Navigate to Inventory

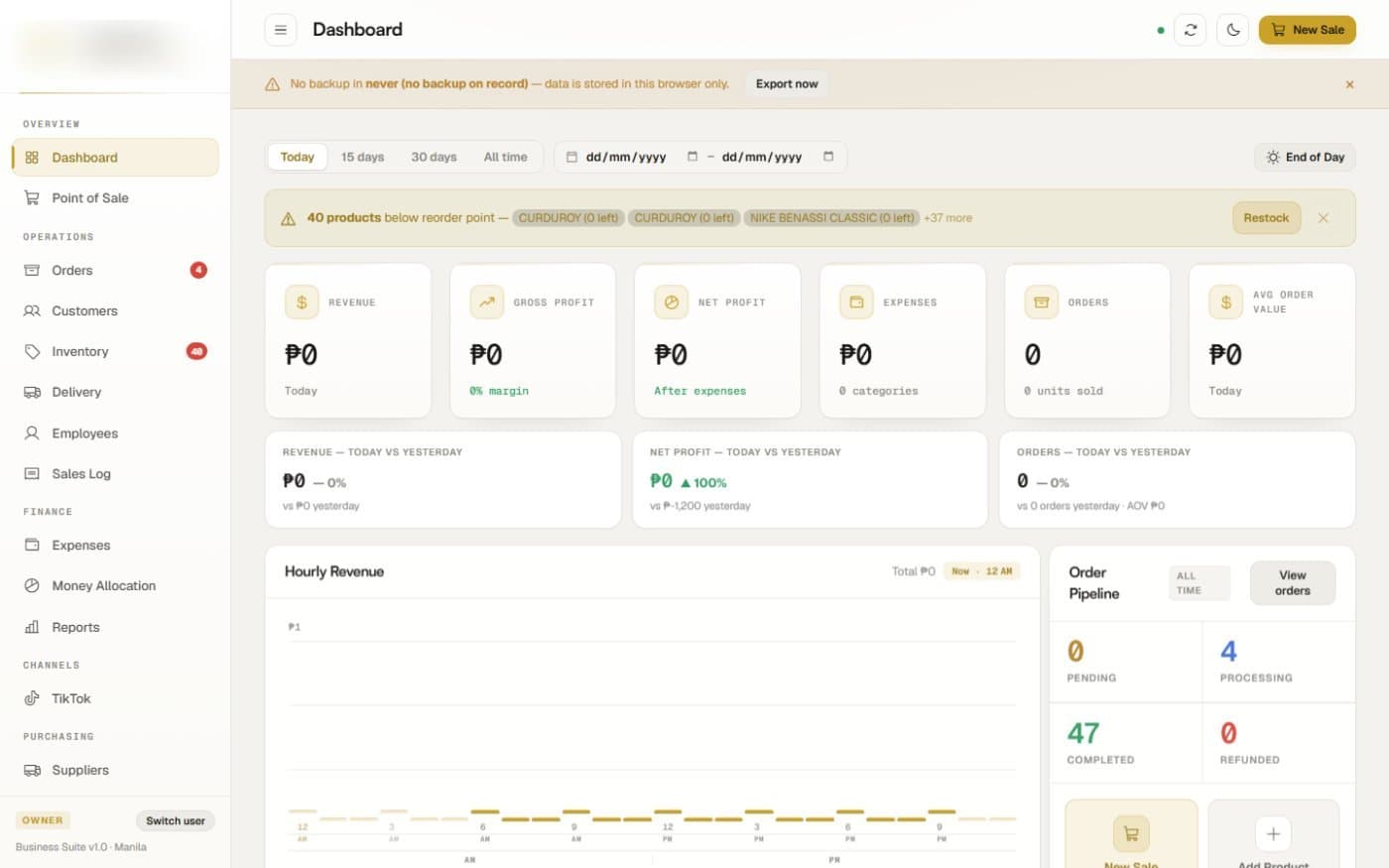point(115,352)
